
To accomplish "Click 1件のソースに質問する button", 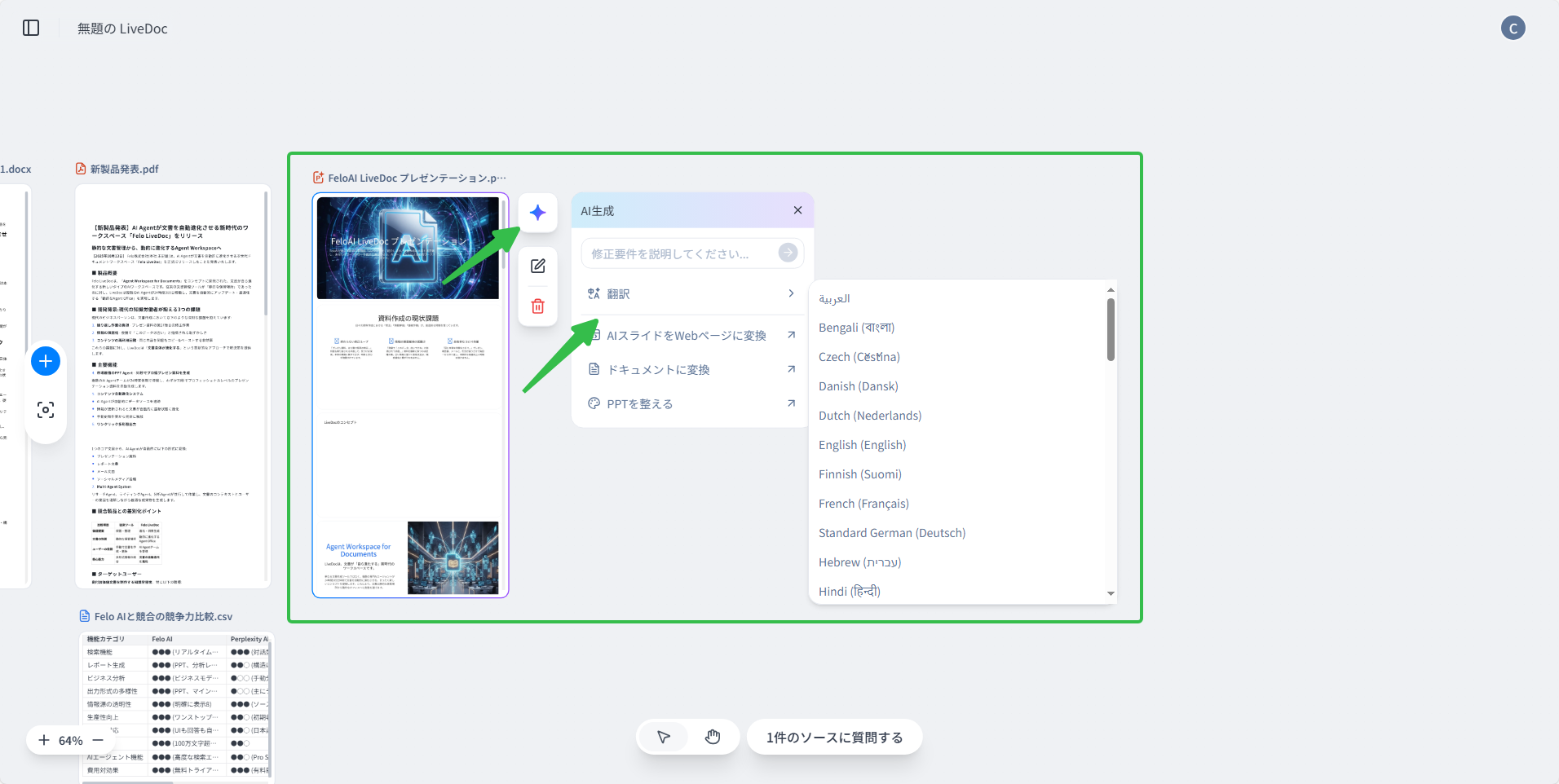I will [x=834, y=738].
